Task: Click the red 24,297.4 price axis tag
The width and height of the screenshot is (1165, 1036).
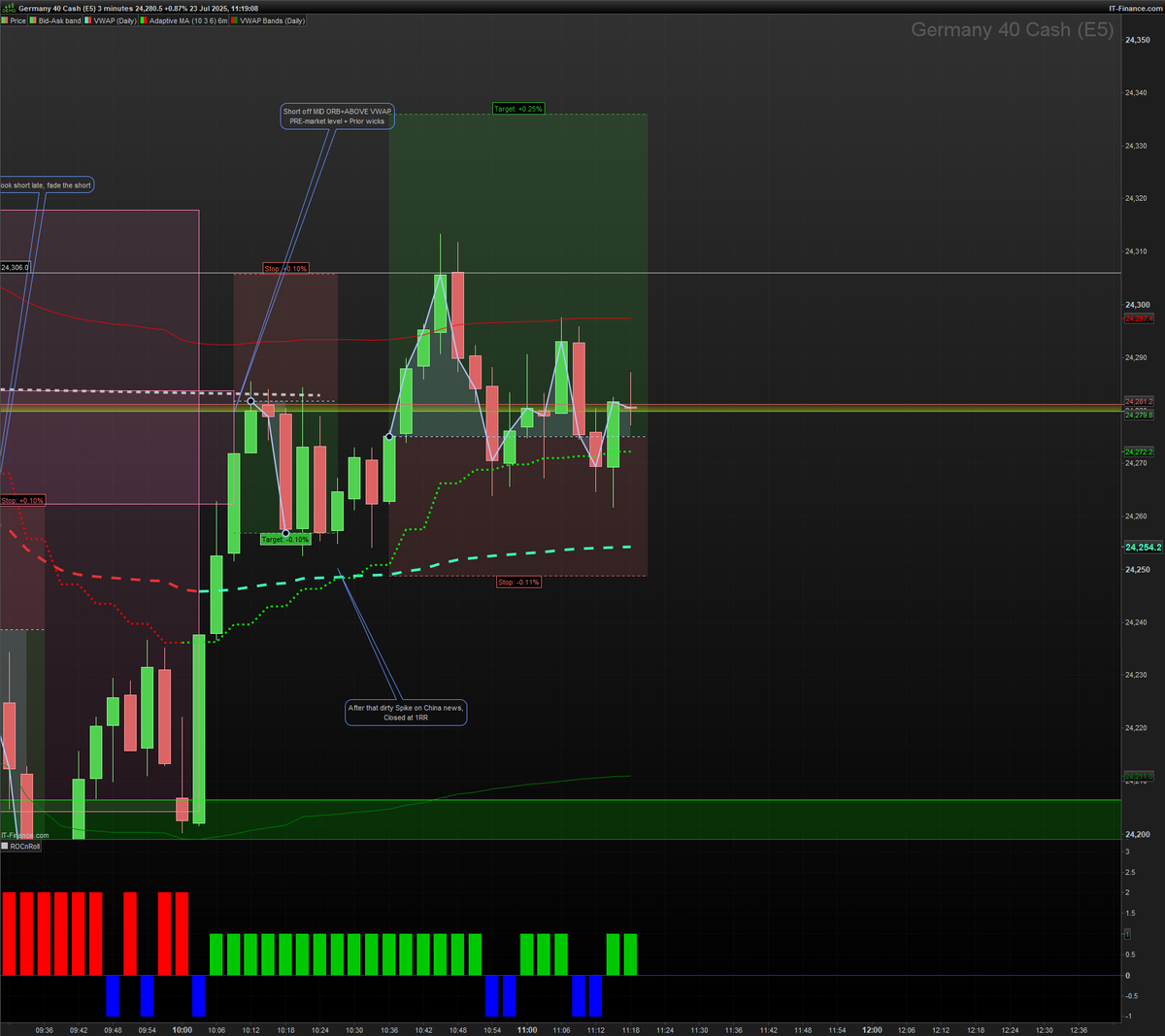Action: 1139,319
